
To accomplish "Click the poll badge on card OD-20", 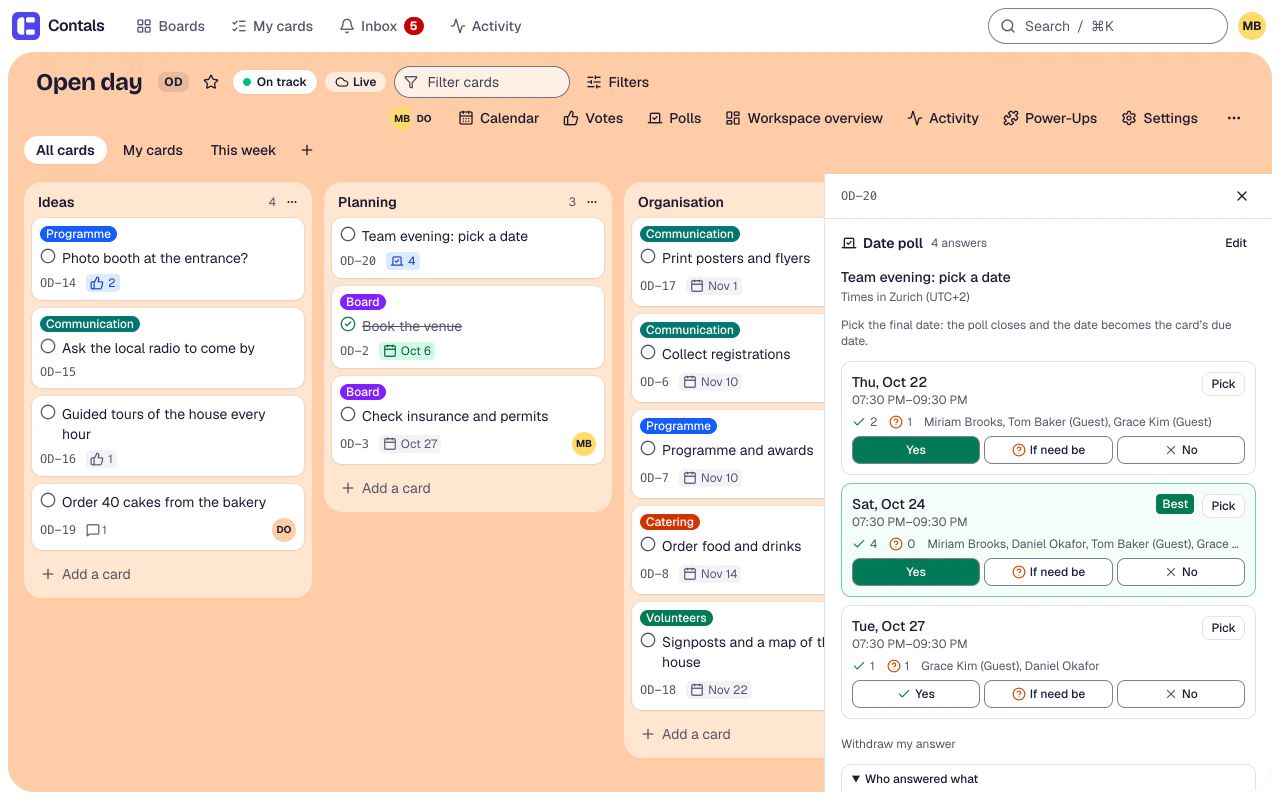I will (403, 261).
